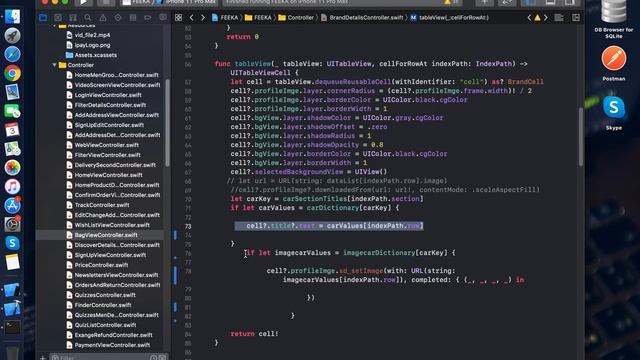The image size is (640, 360).
Task: Open WebViewController.swift file
Action: (x=107, y=145)
